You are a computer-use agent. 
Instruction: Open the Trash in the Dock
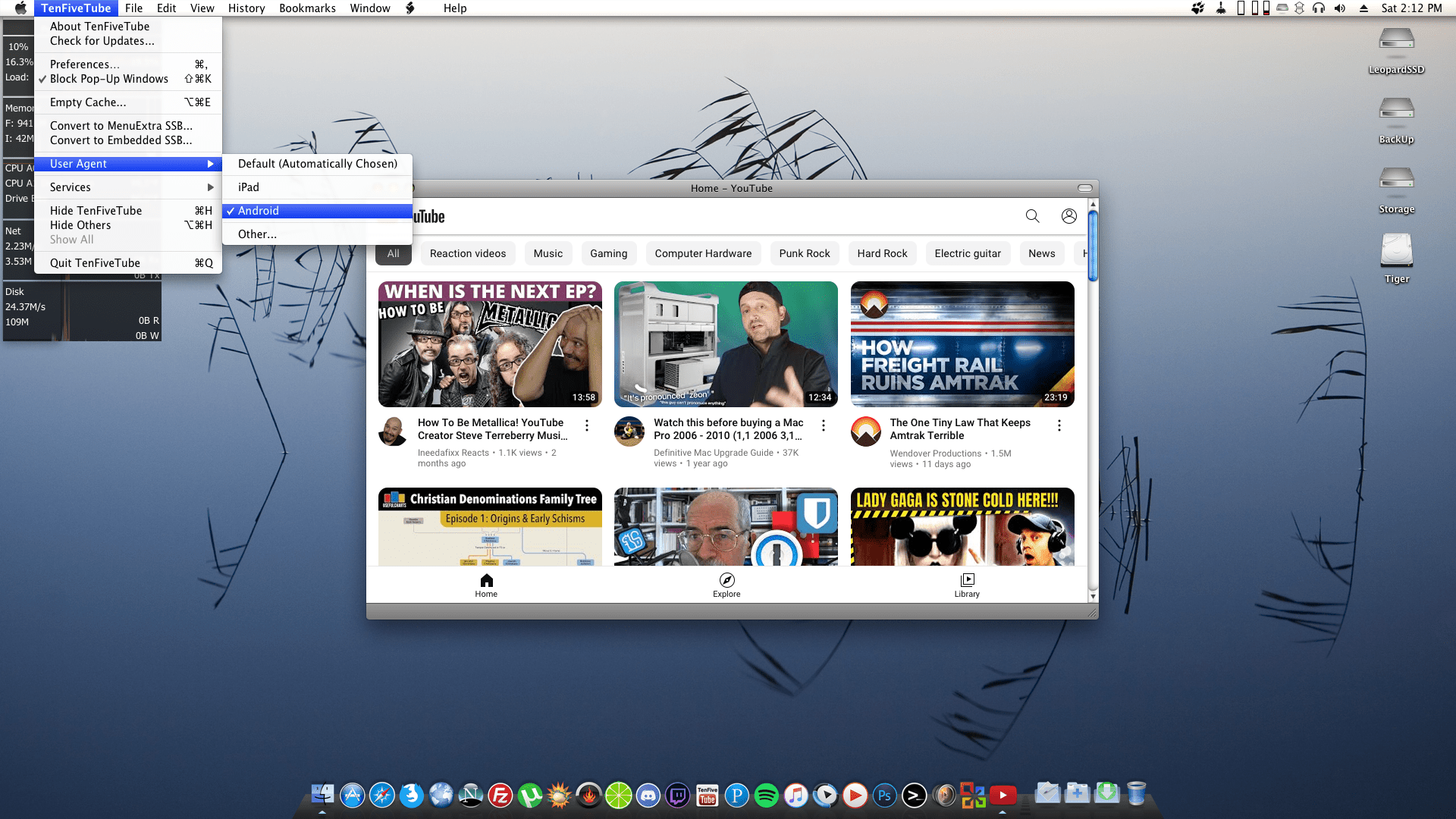(1136, 794)
